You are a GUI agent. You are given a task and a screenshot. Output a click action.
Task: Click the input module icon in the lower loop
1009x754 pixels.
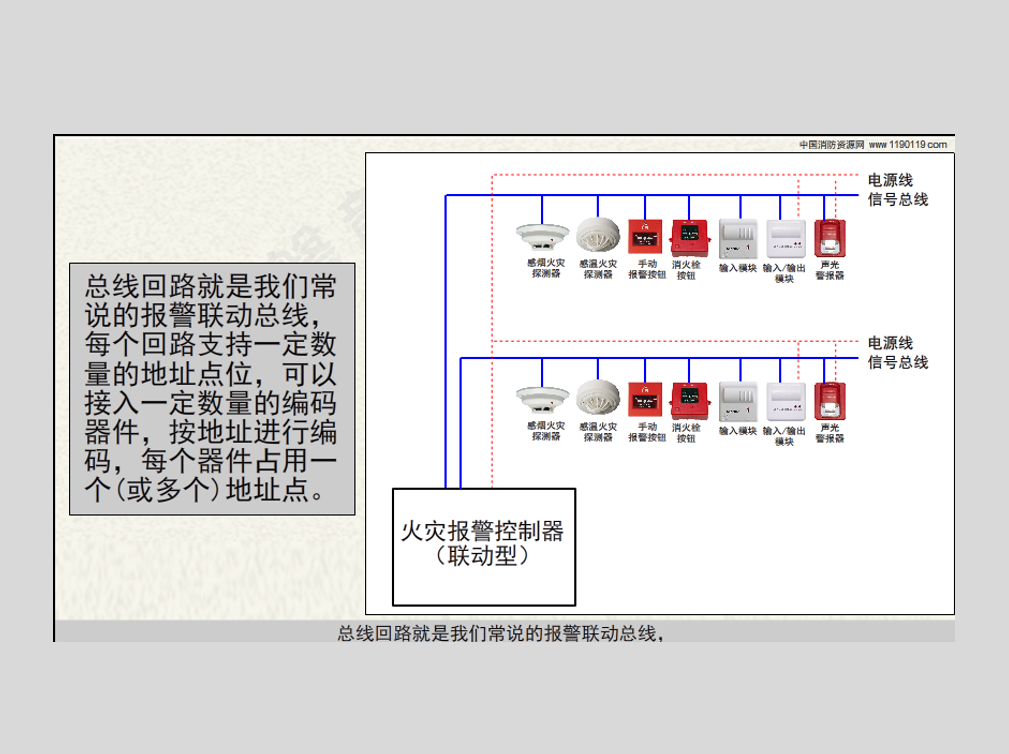click(x=738, y=402)
